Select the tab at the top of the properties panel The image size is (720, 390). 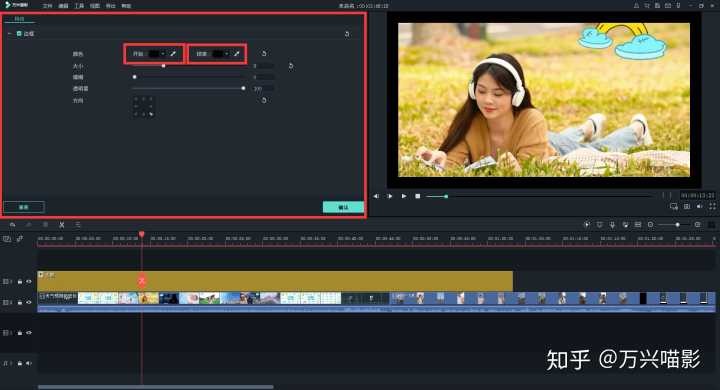19,19
